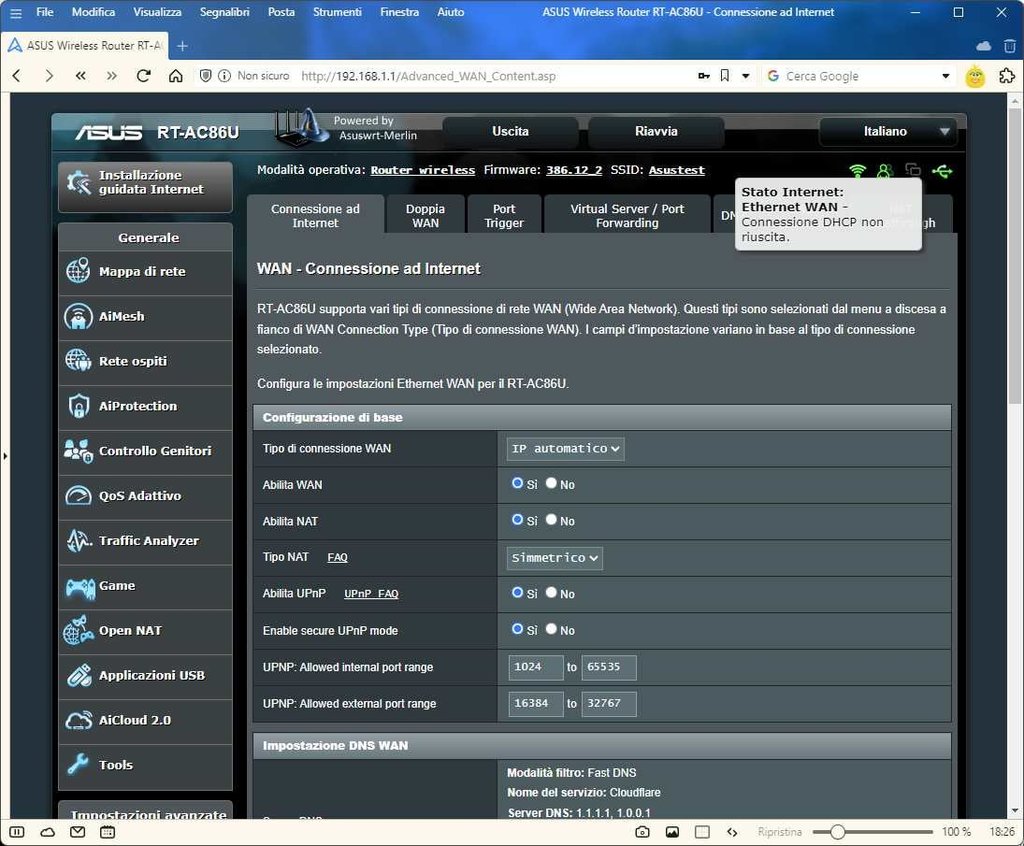This screenshot has height=846, width=1024.
Task: Open QoS Adattivo page
Action: click(x=146, y=496)
